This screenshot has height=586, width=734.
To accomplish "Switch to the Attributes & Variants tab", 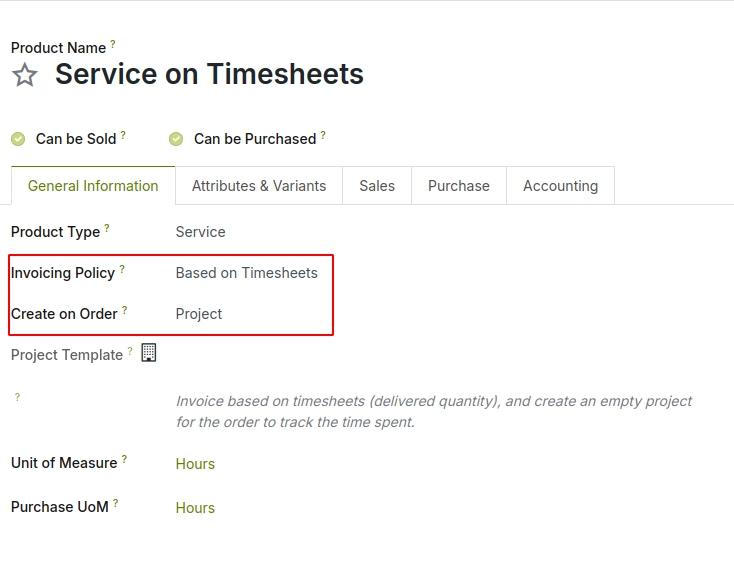I will click(259, 186).
